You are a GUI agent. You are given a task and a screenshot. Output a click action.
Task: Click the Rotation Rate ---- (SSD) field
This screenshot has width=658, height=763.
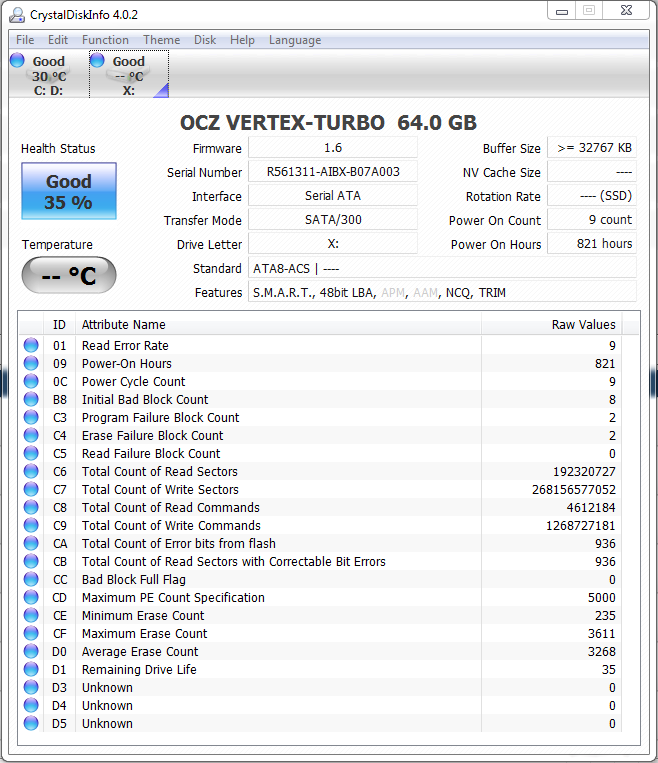pos(592,196)
